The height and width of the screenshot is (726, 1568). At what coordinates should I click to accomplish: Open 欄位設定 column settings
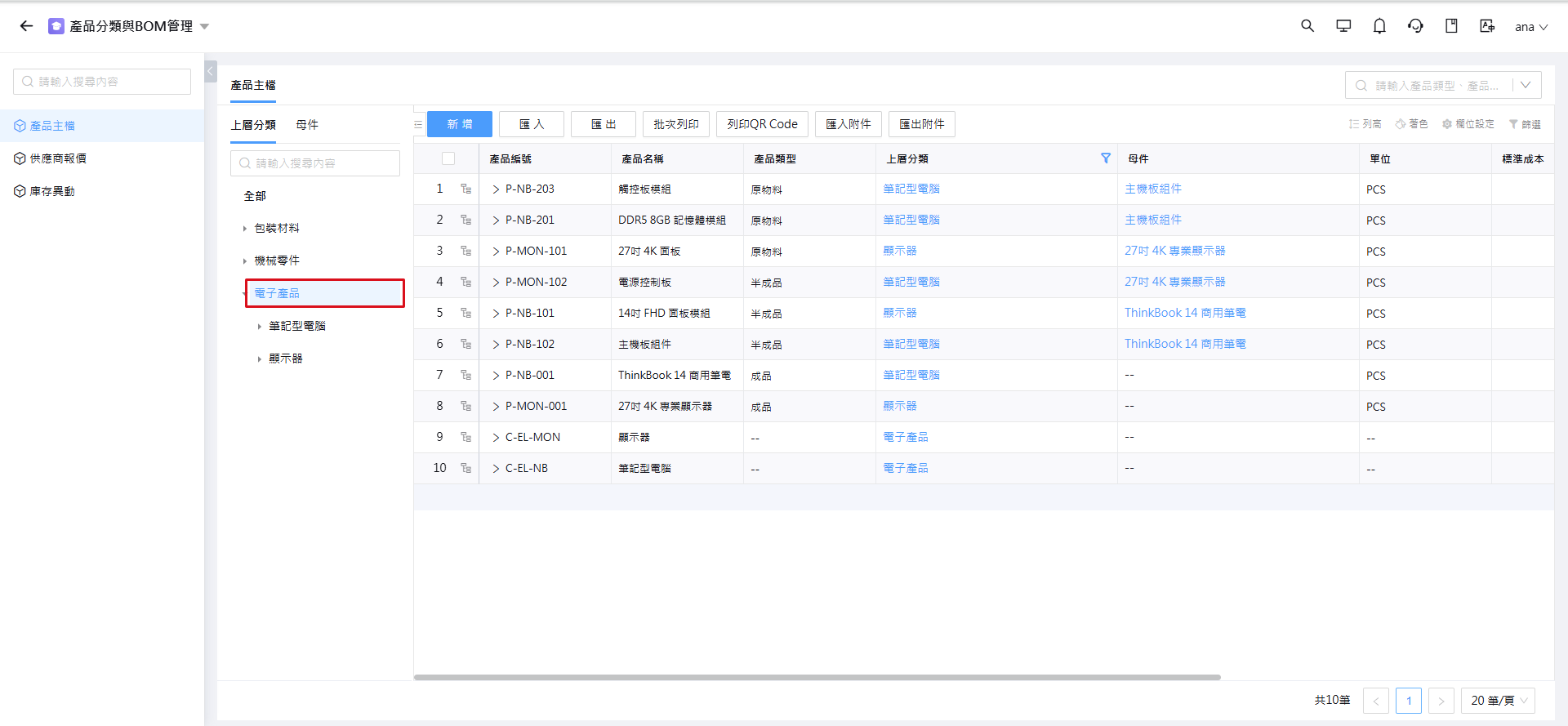tap(1468, 124)
